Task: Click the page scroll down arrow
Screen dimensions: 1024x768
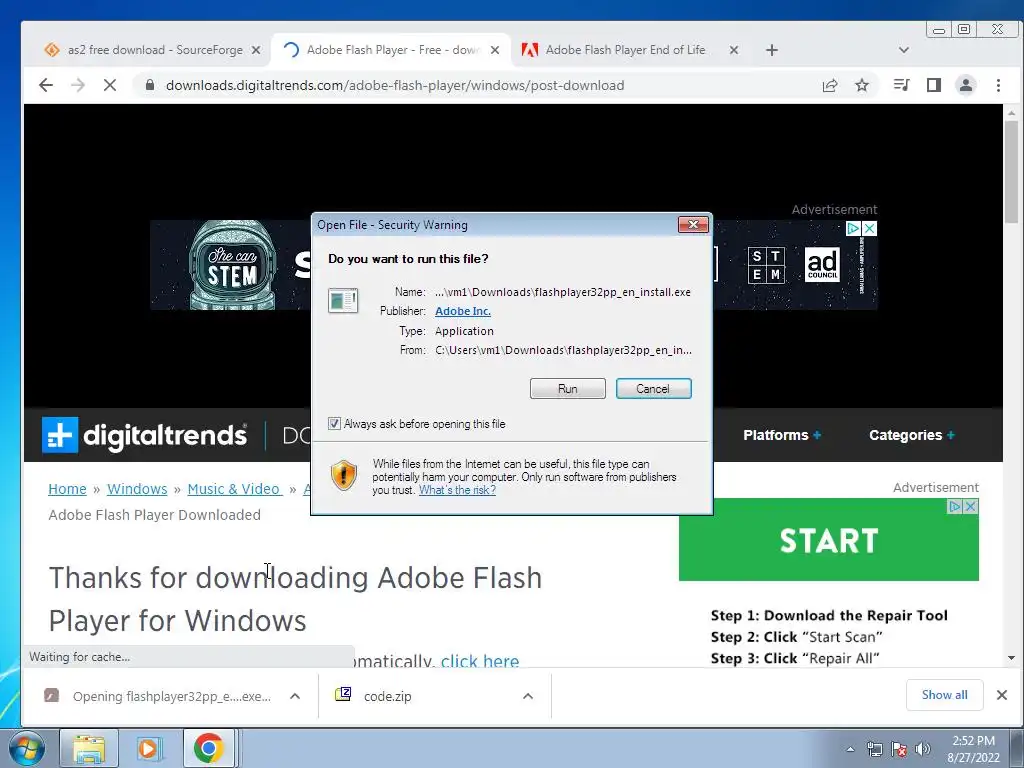Action: pyautogui.click(x=1012, y=658)
